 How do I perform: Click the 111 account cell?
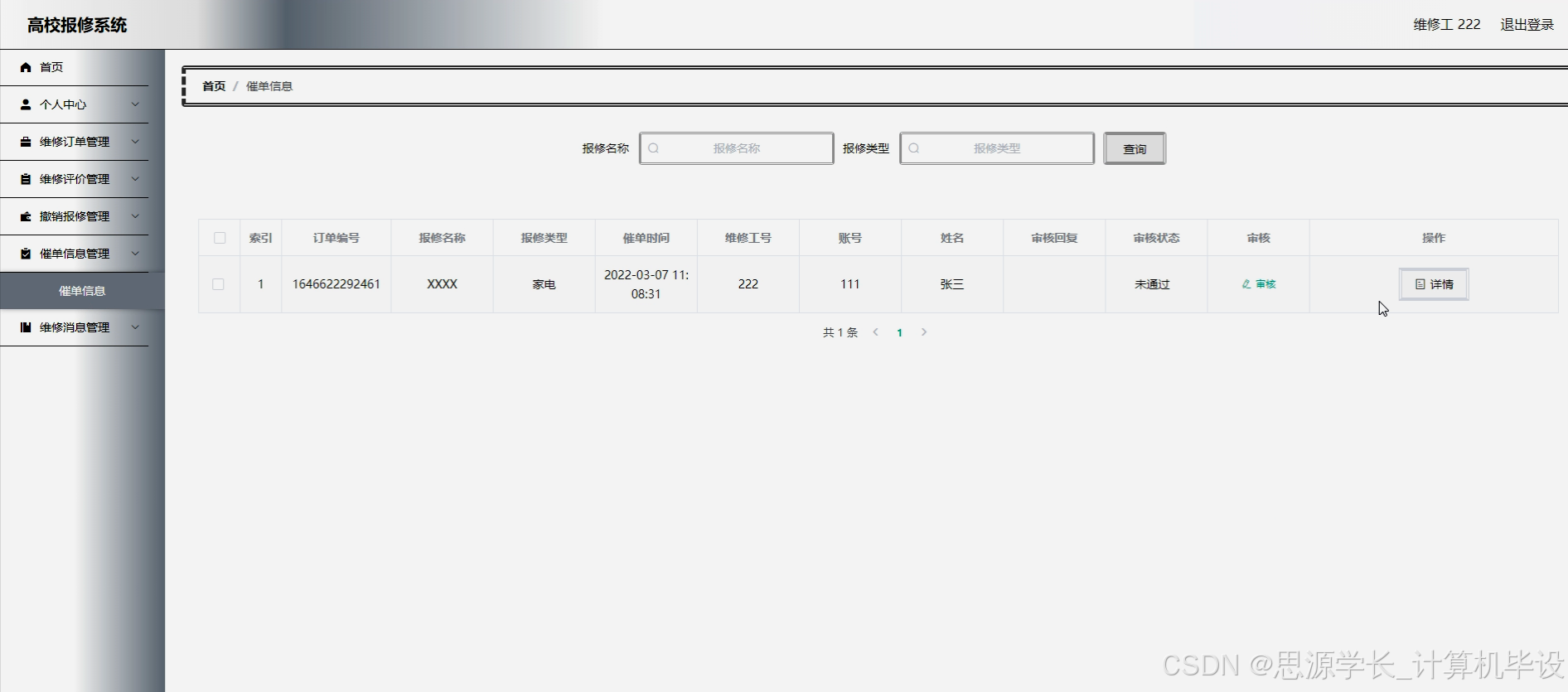point(850,284)
